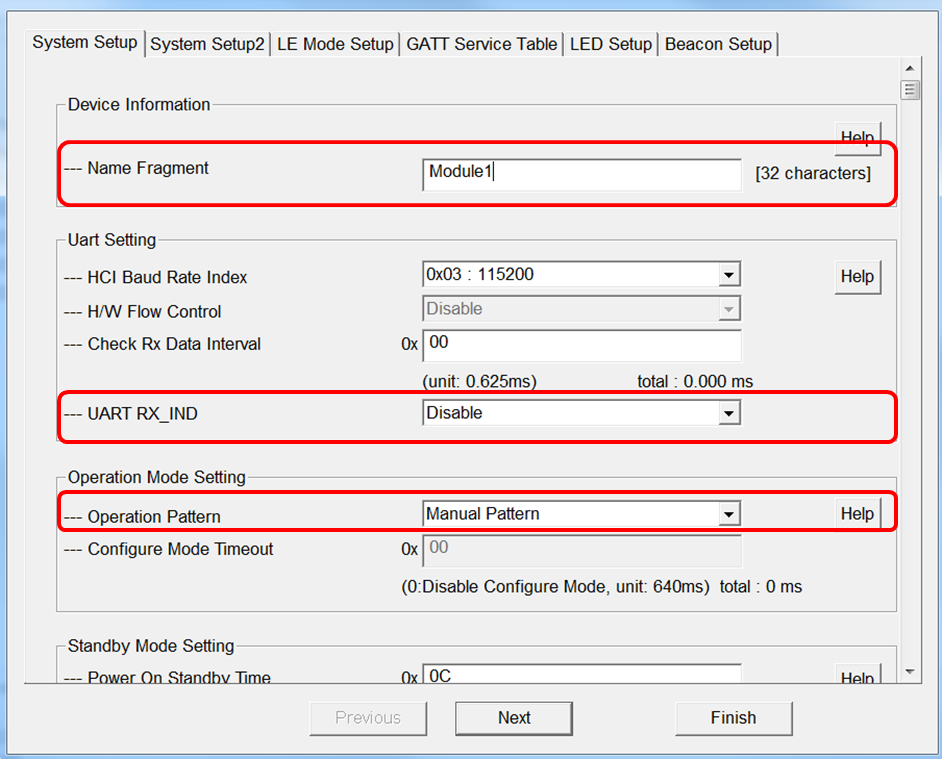Open the LE Mode Setup tab

(335, 44)
